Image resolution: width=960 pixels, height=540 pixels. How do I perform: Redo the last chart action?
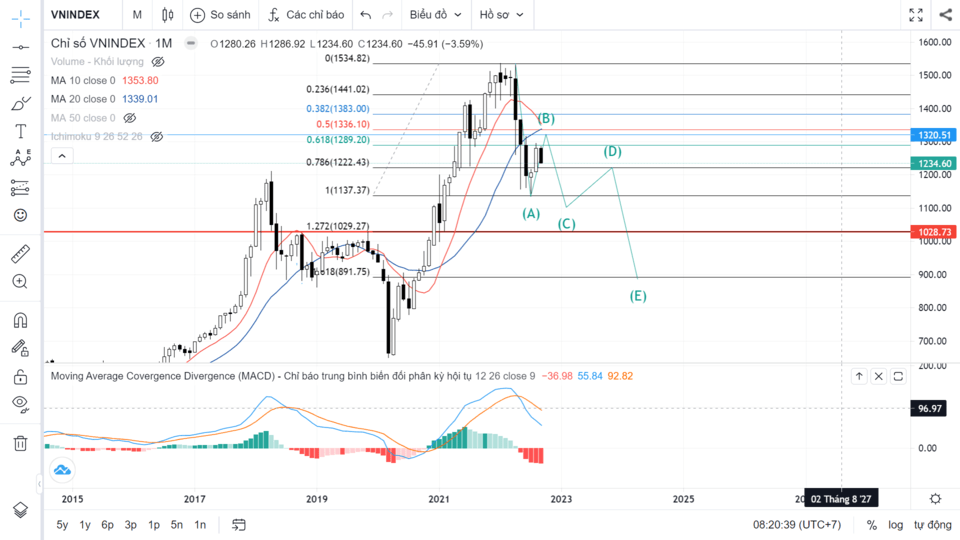click(x=388, y=15)
